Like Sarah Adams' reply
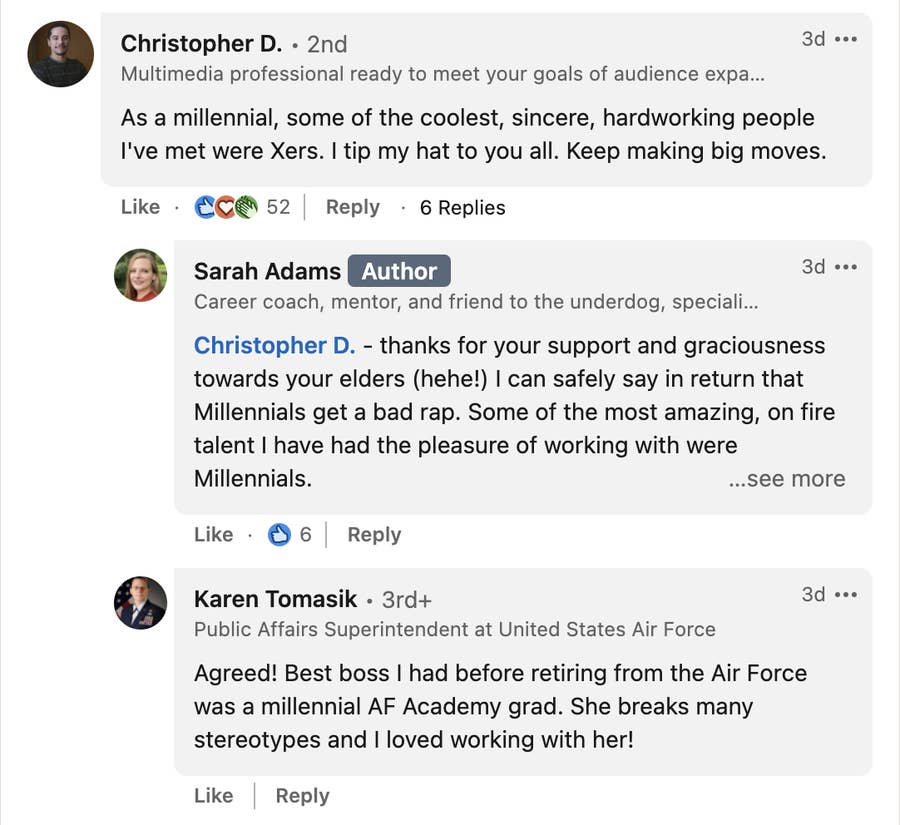Screen dimensions: 900x825 pyautogui.click(x=213, y=535)
